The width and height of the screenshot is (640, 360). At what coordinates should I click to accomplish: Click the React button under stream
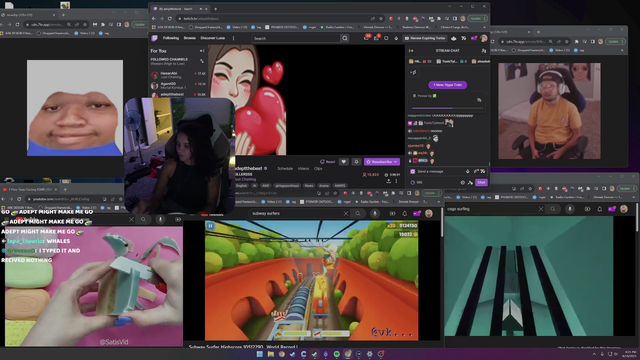328,162
